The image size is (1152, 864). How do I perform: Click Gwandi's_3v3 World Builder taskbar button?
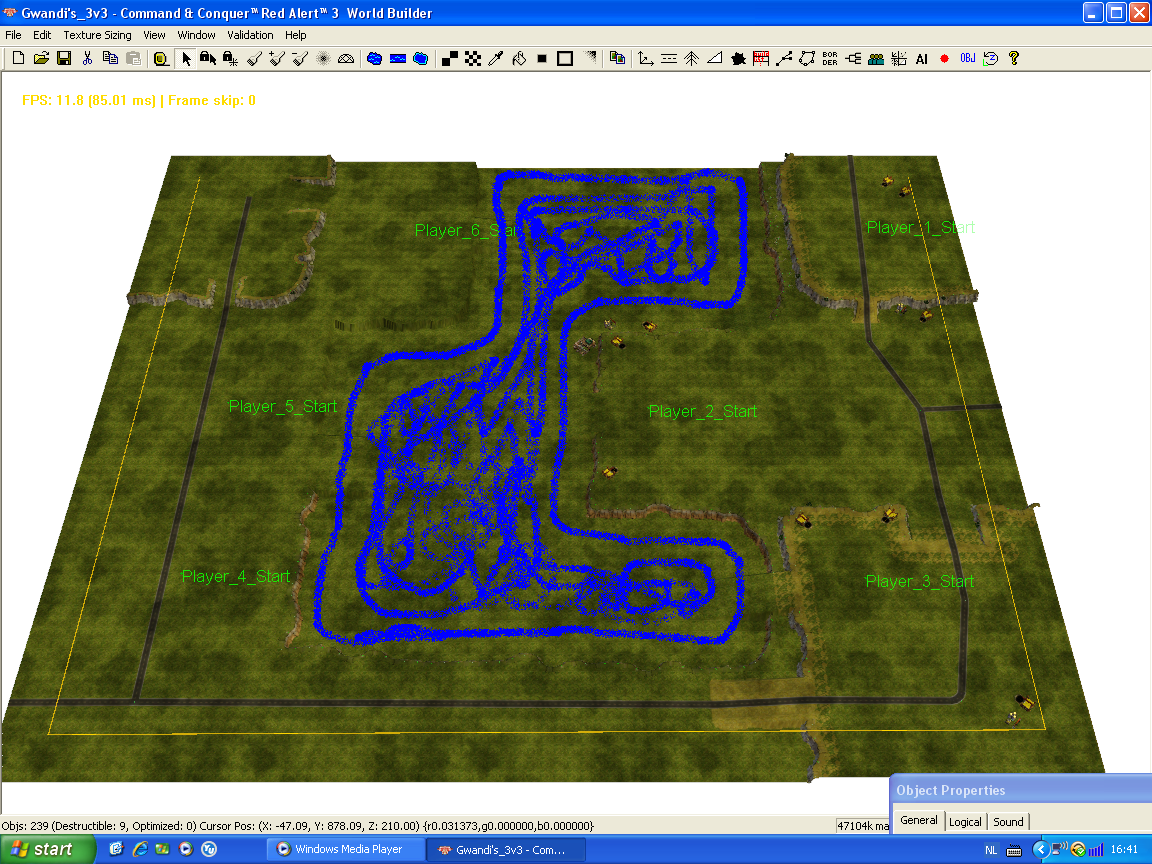click(506, 849)
